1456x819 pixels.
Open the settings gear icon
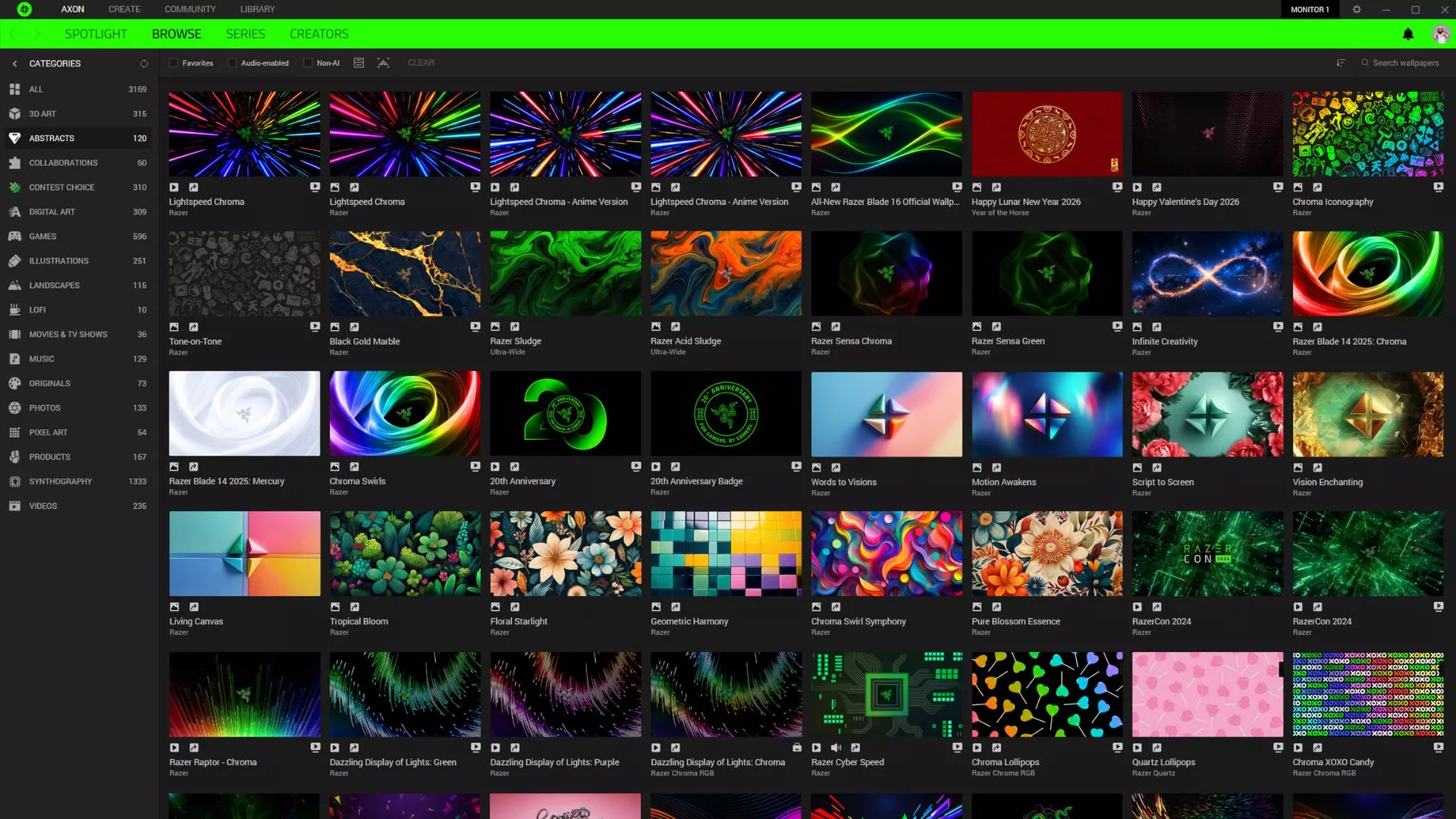tap(1357, 10)
